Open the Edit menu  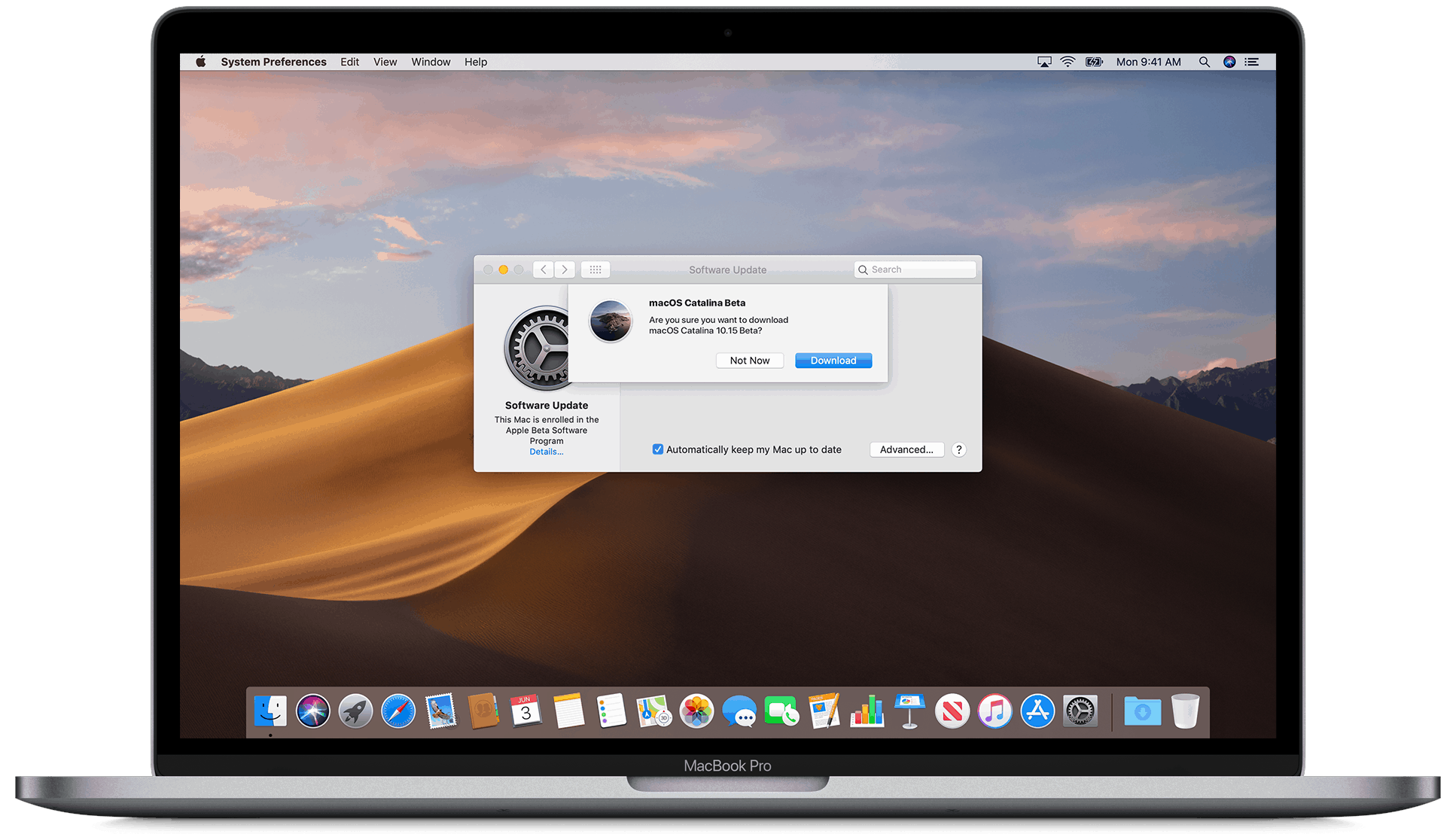coord(349,62)
